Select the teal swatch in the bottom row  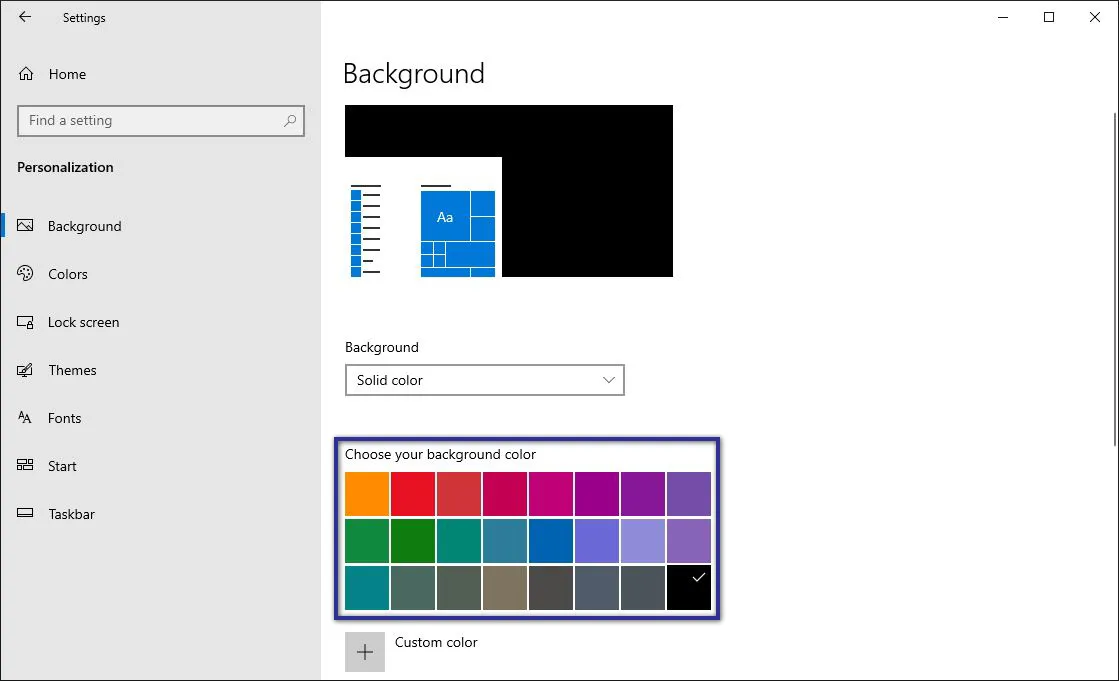click(x=366, y=587)
